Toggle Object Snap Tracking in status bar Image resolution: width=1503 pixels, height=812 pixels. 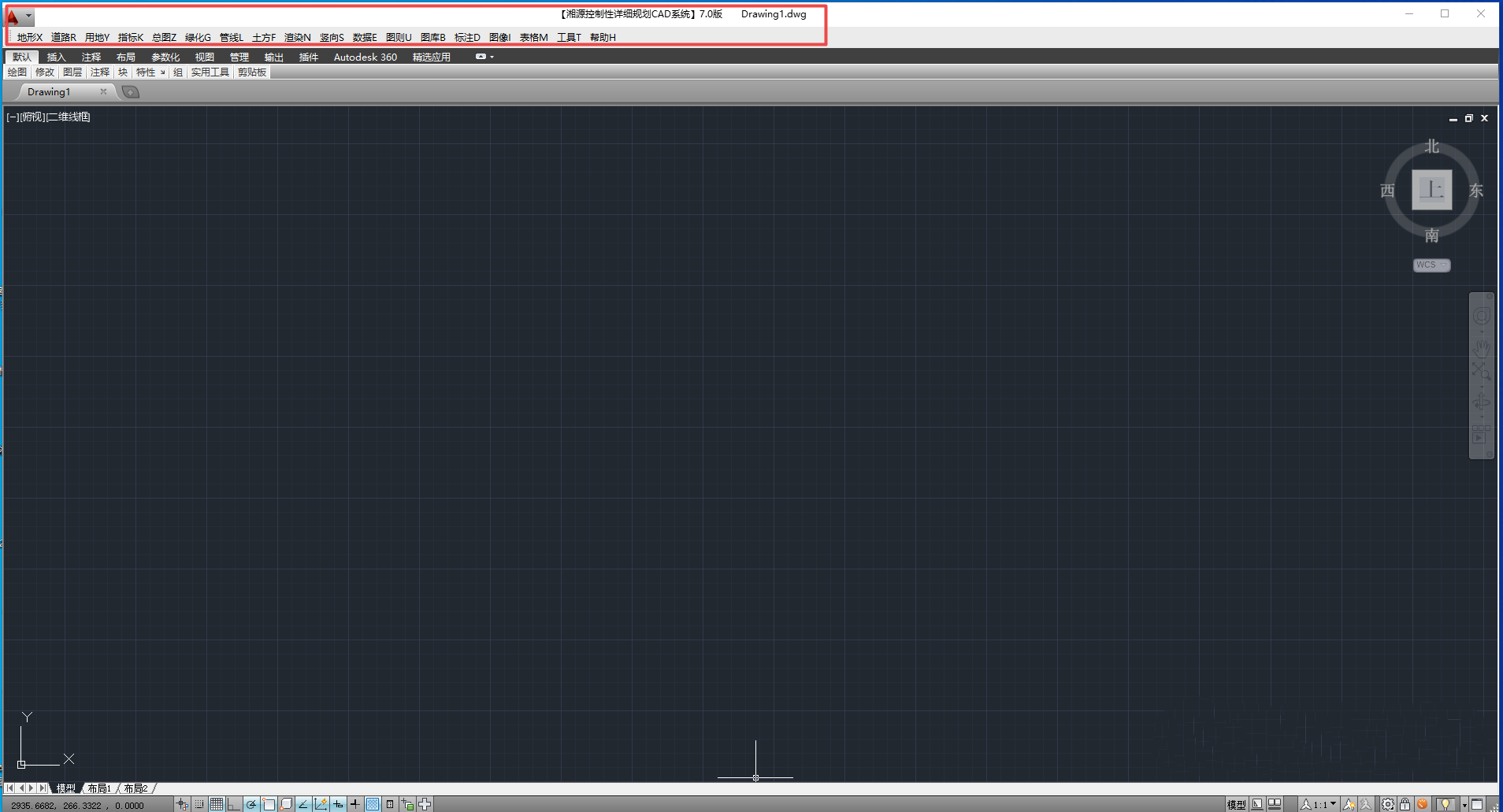[x=303, y=804]
